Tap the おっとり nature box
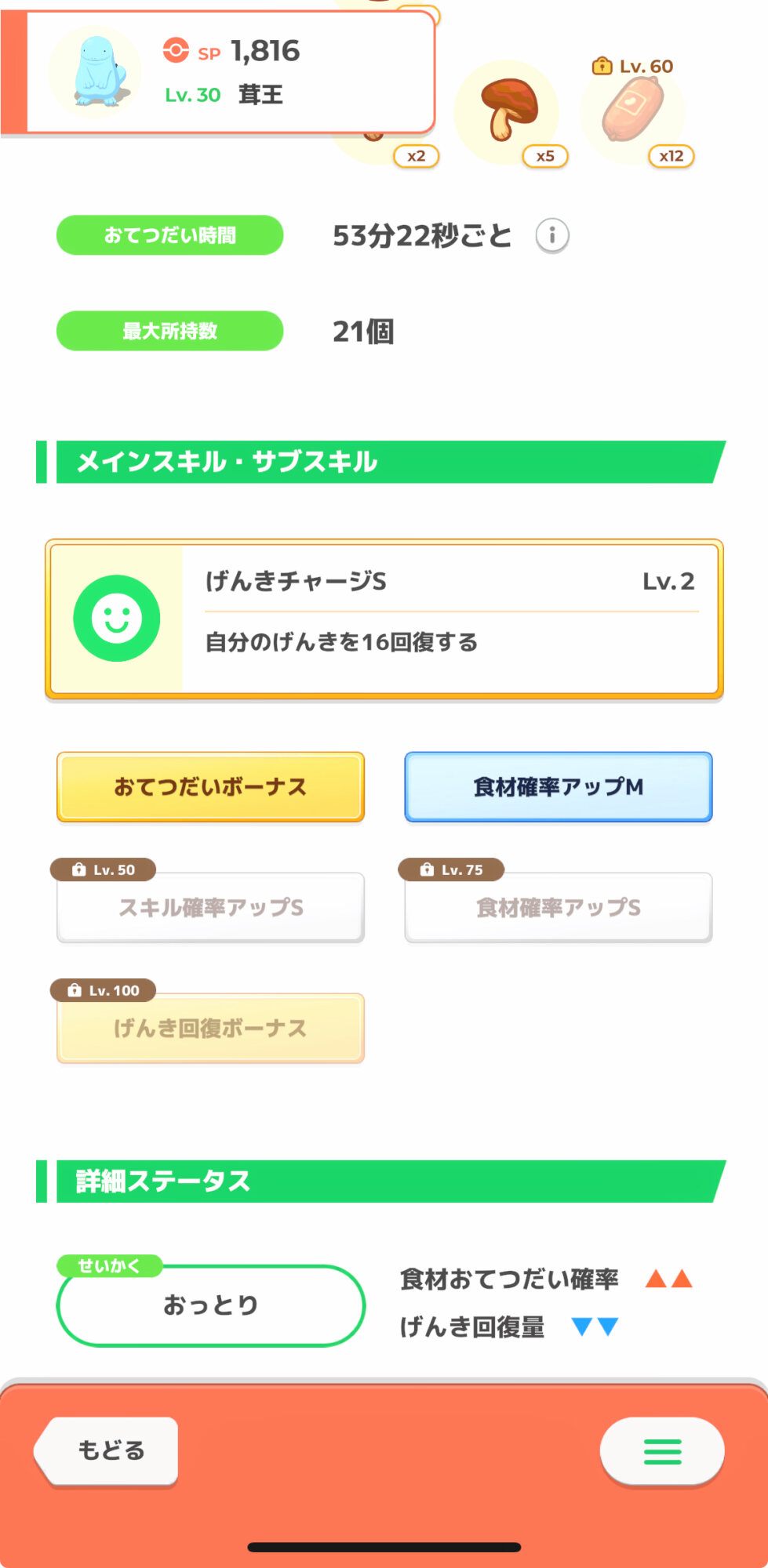Screen dimensions: 768x1568 coord(210,1305)
